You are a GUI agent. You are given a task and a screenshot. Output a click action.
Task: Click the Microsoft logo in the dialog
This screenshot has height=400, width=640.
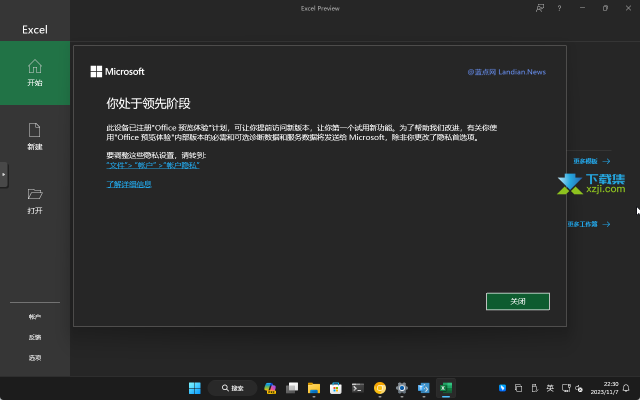[x=118, y=72]
